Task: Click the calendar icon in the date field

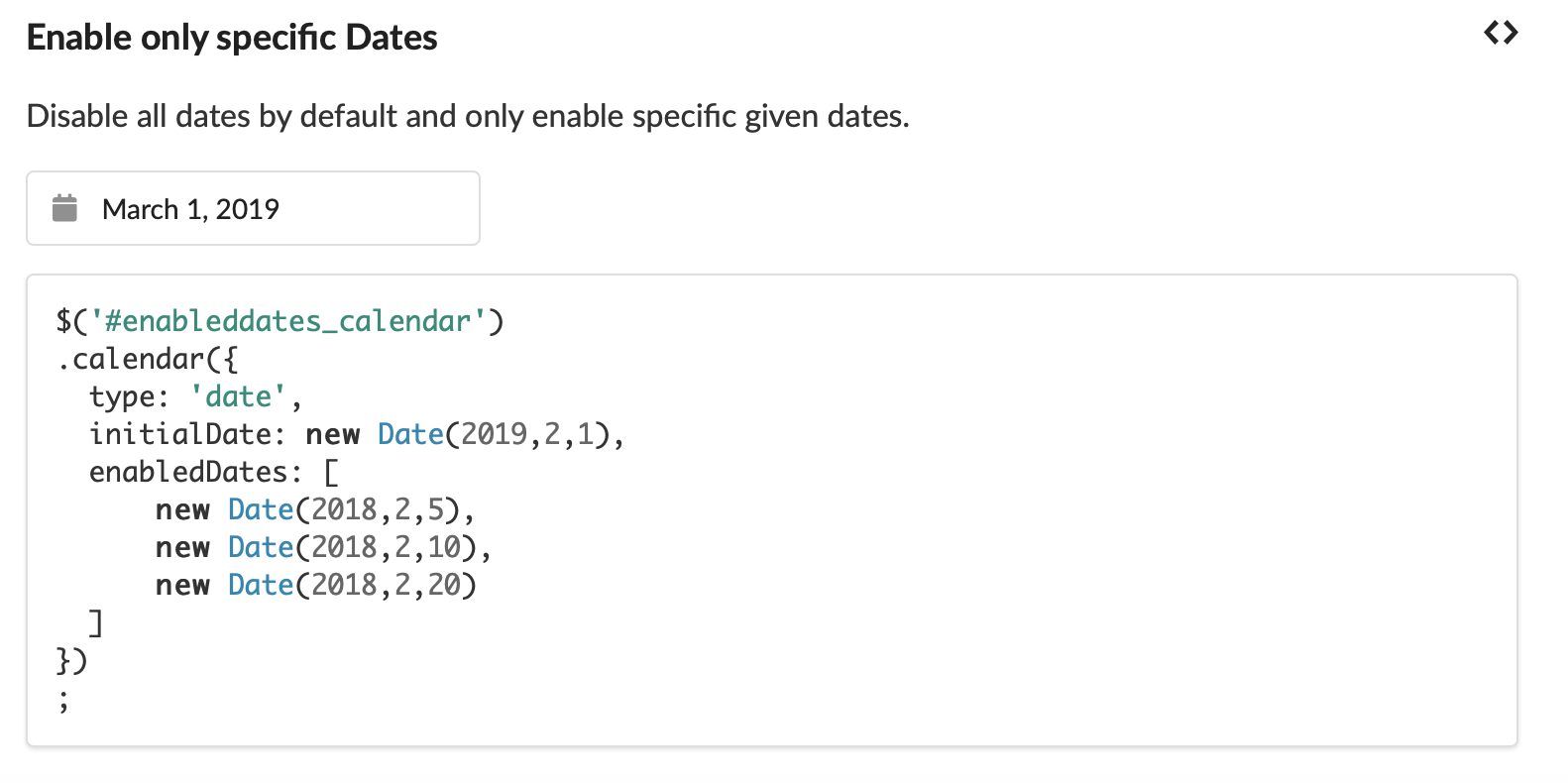Action: [x=64, y=208]
